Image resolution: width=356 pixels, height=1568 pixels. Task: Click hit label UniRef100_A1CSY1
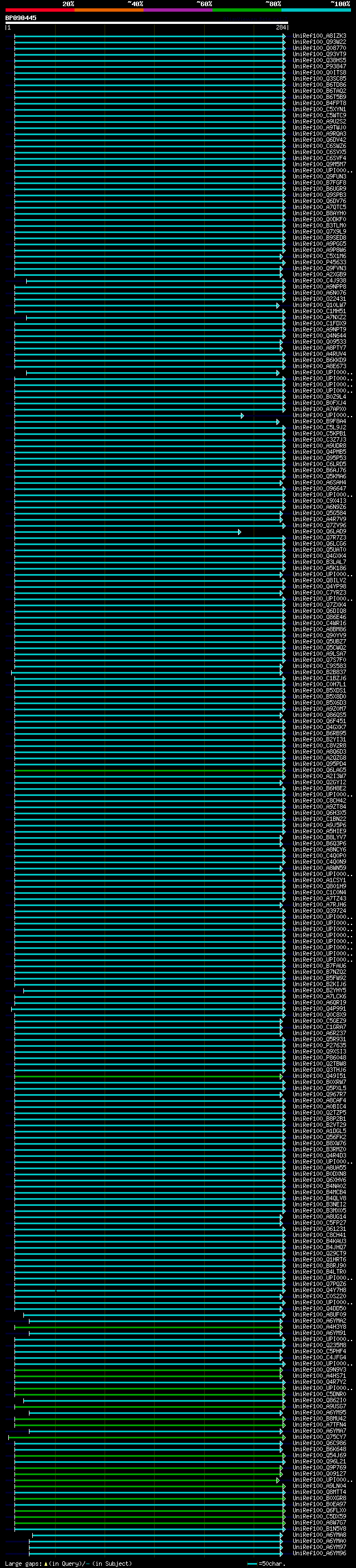point(319,880)
